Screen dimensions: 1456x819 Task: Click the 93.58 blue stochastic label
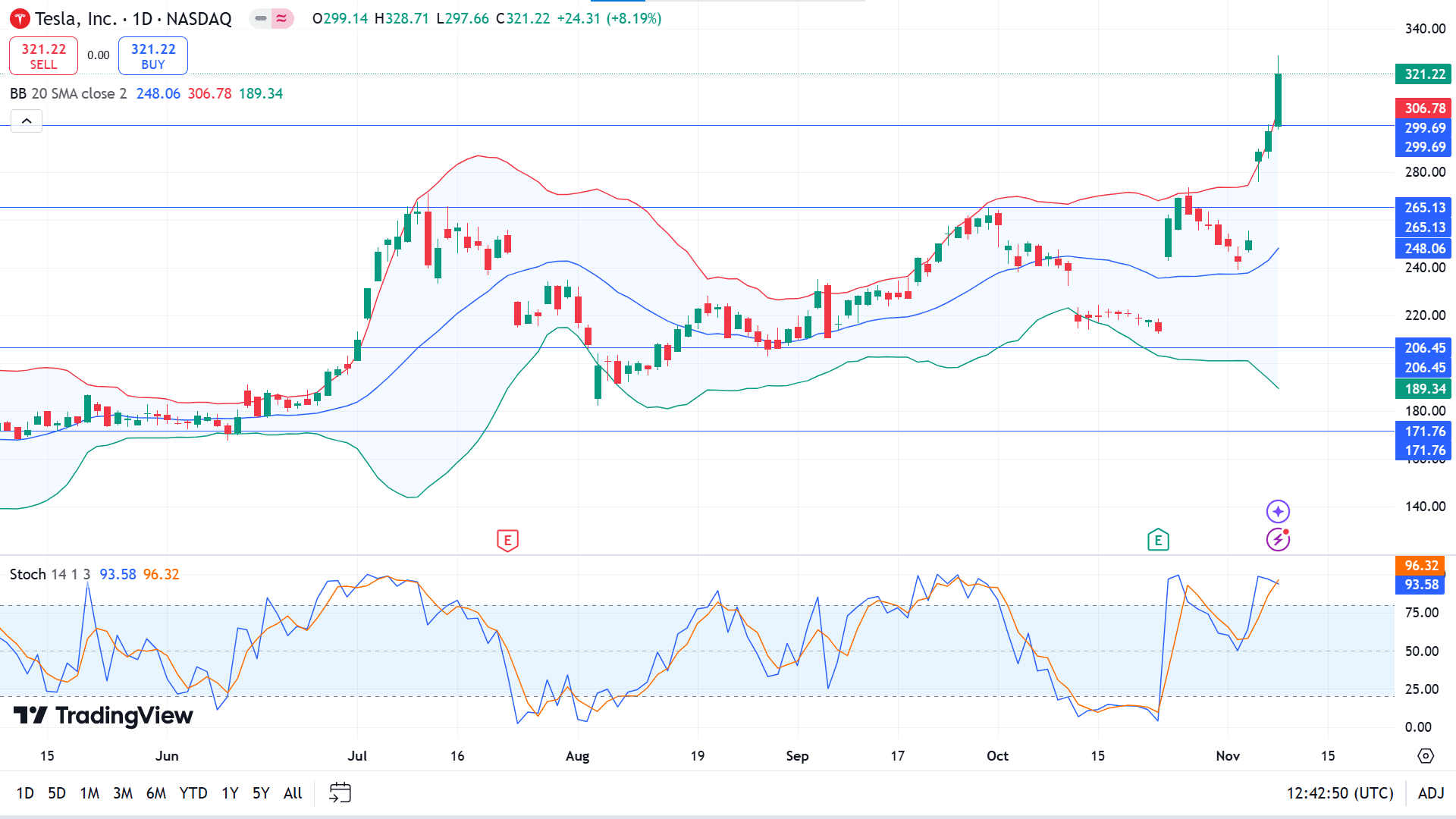coord(1420,585)
